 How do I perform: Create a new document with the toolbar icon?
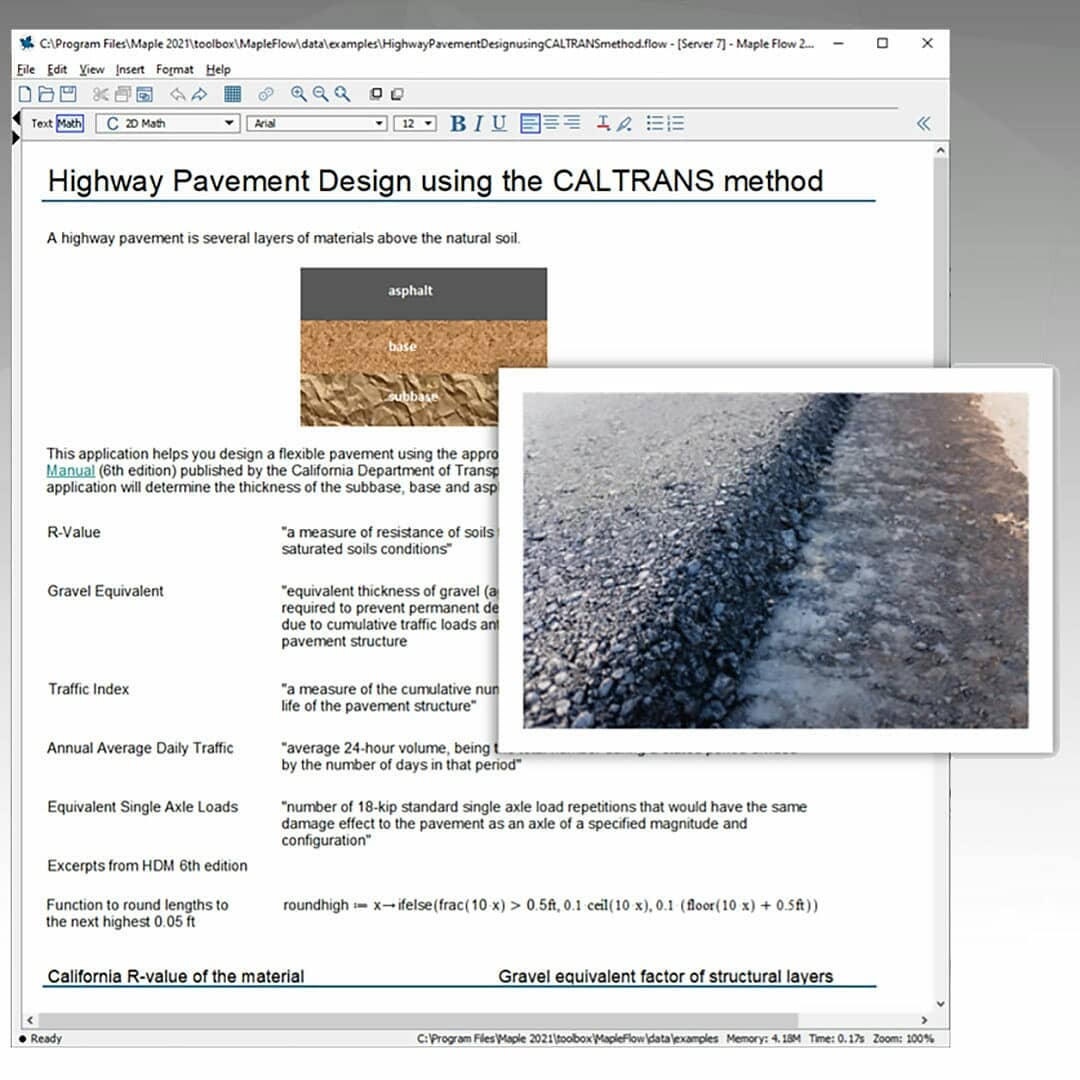25,94
